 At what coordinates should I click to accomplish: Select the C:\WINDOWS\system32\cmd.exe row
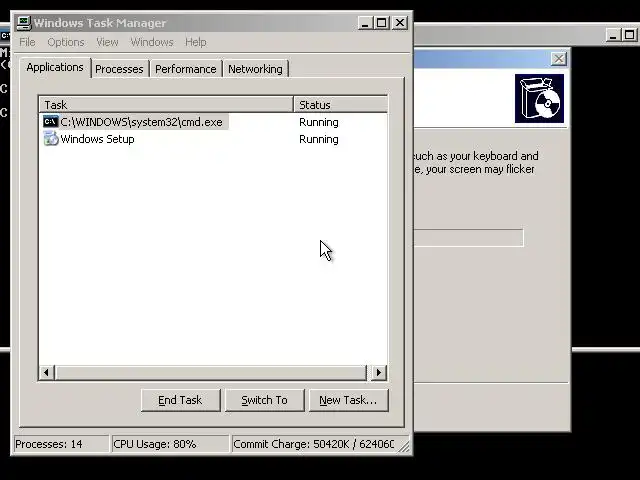click(213, 122)
